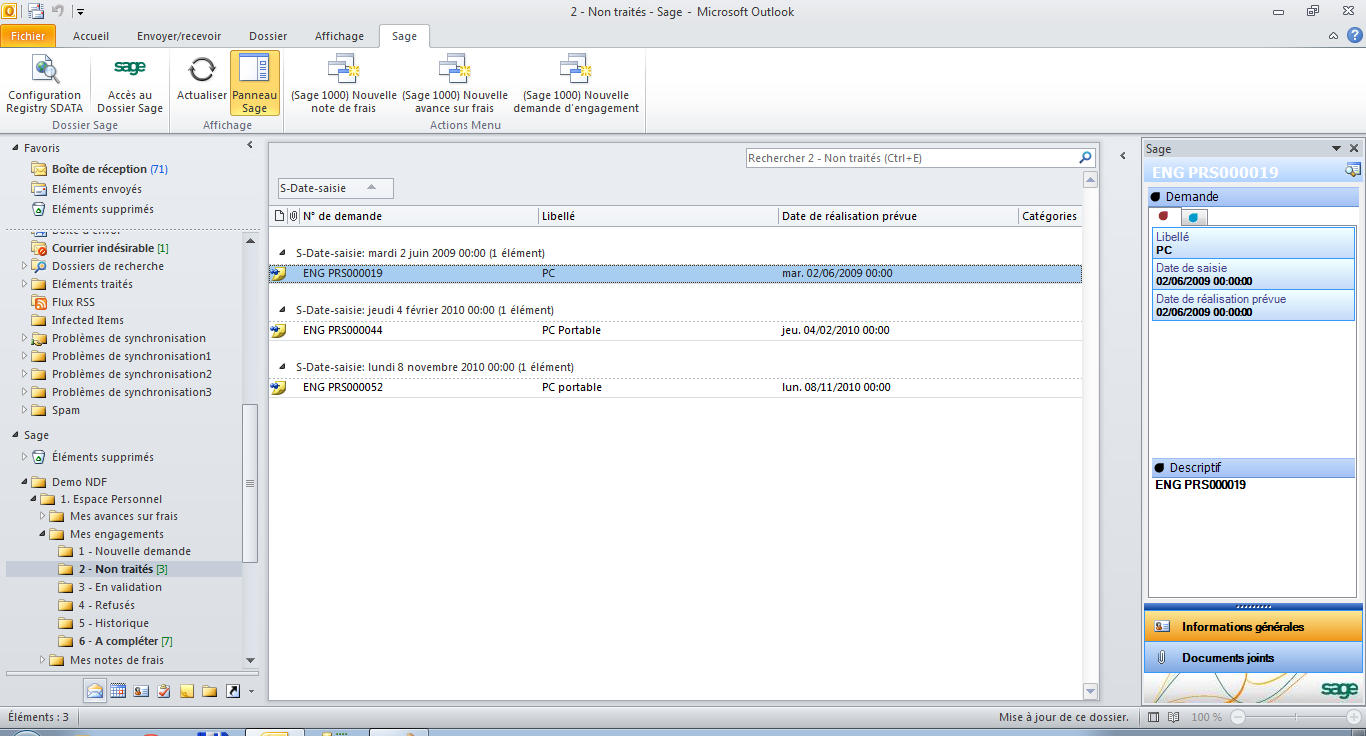
Task: Open the 3 - En validation folder
Action: coord(120,587)
